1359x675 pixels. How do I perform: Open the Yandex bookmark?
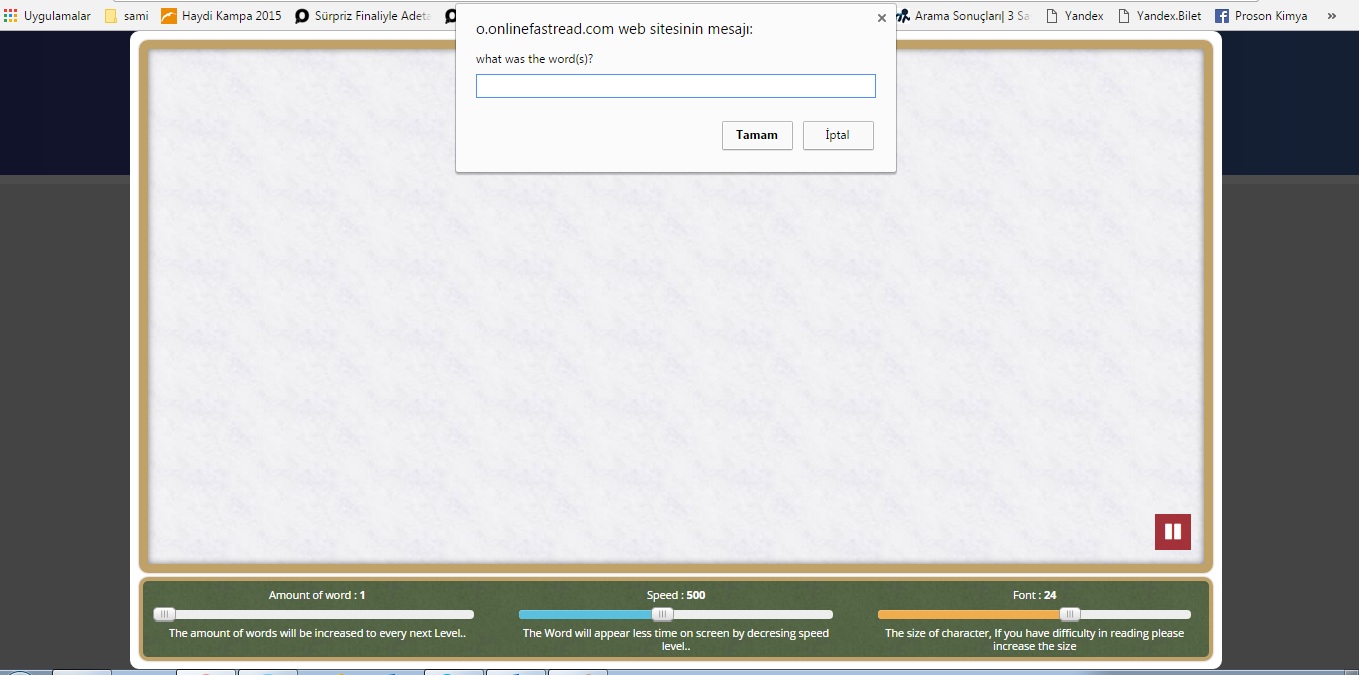coord(1075,16)
